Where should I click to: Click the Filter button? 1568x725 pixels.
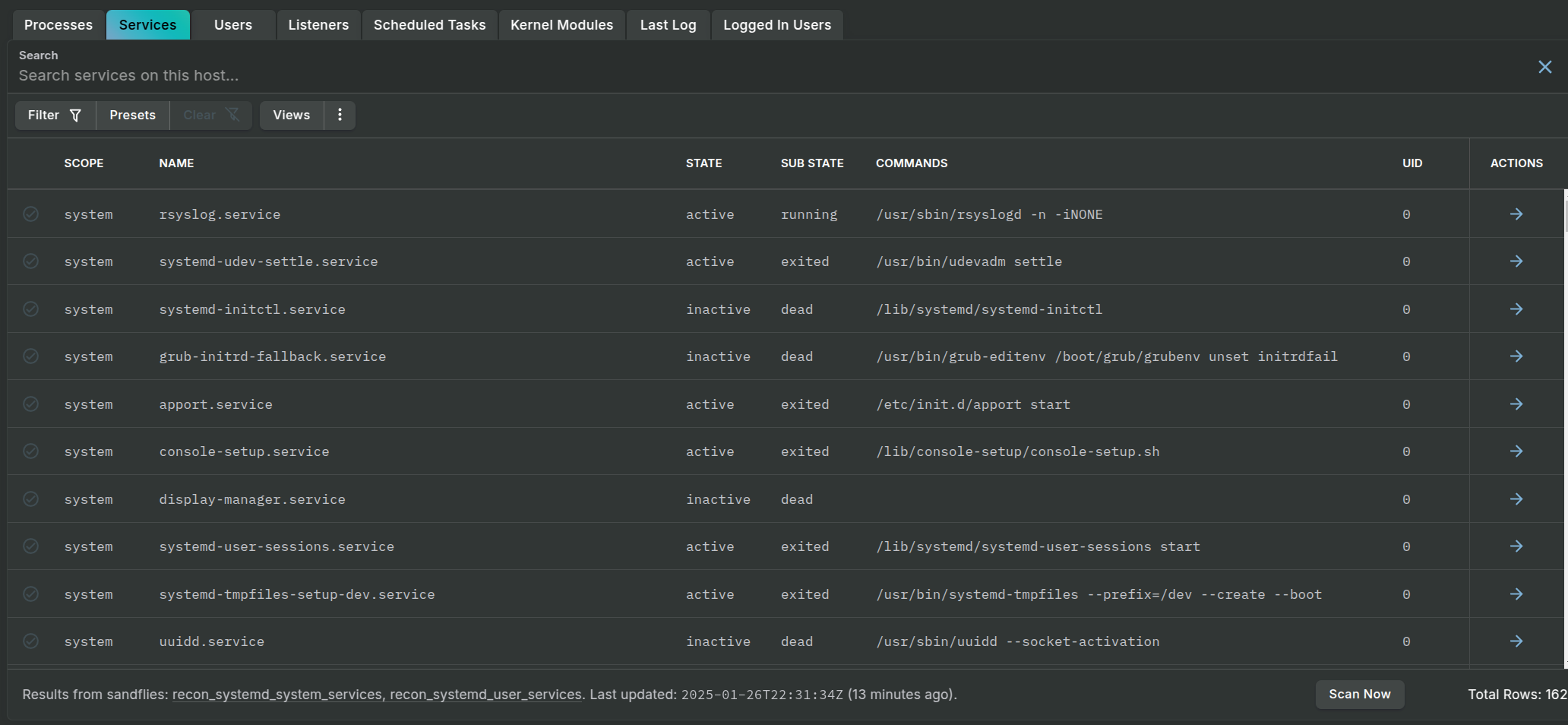pyautogui.click(x=55, y=115)
